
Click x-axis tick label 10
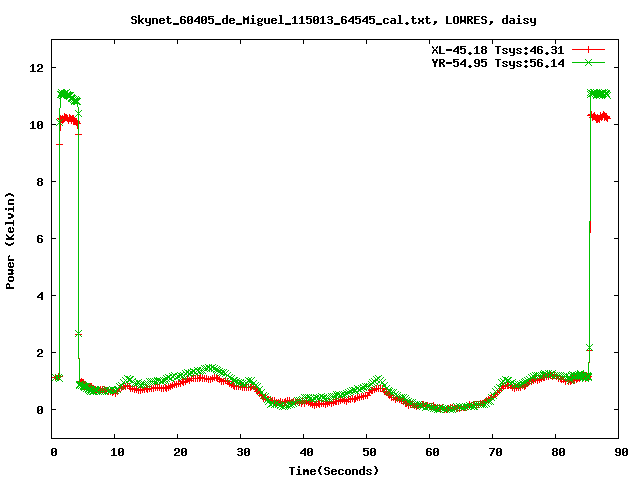(117, 452)
